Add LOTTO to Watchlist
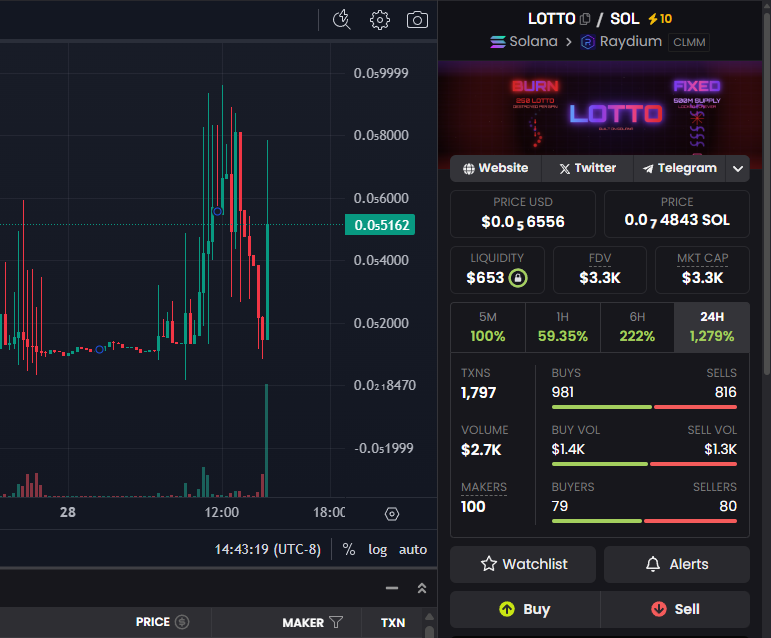Viewport: 771px width, 638px height. pos(523,564)
